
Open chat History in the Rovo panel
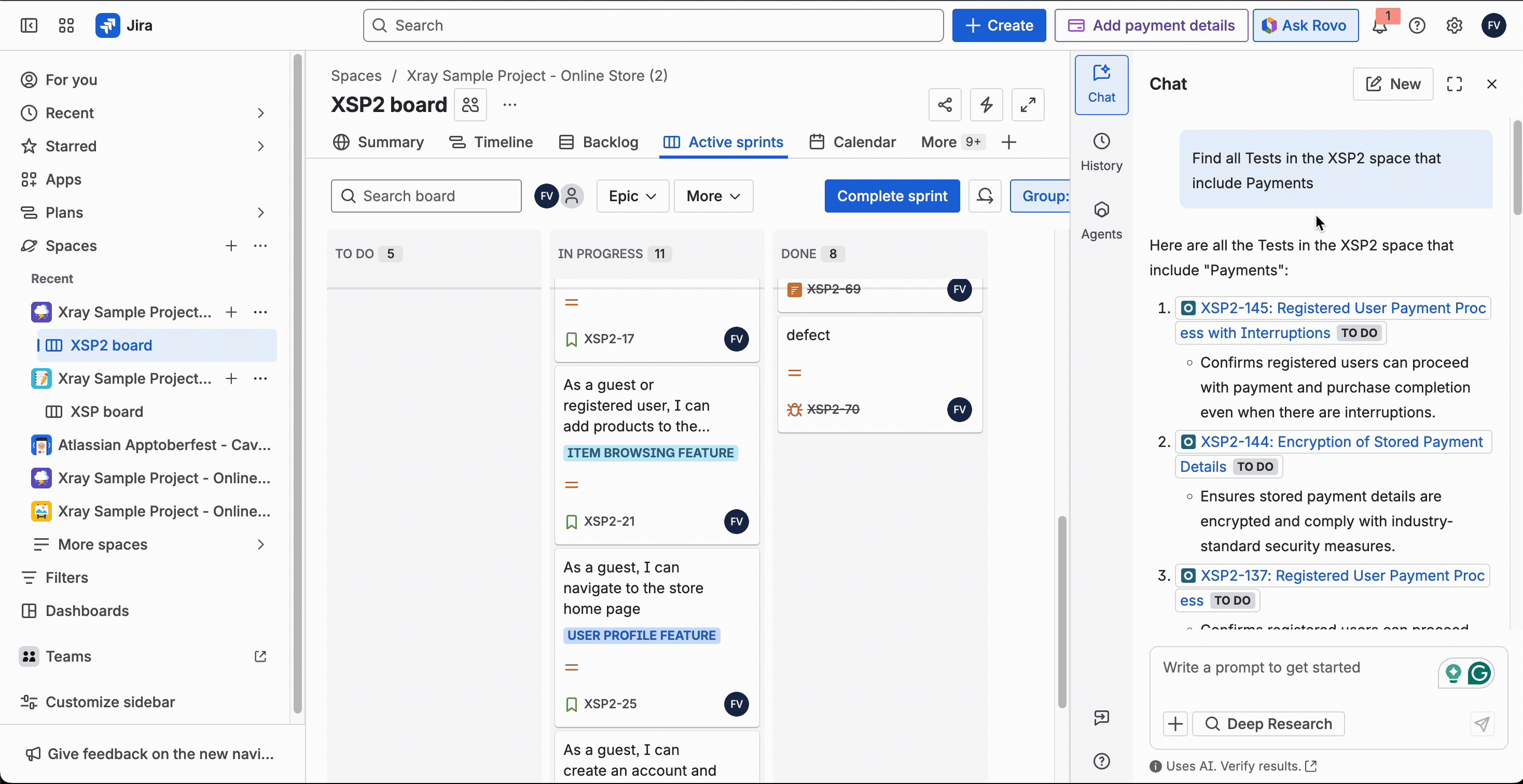(1100, 152)
